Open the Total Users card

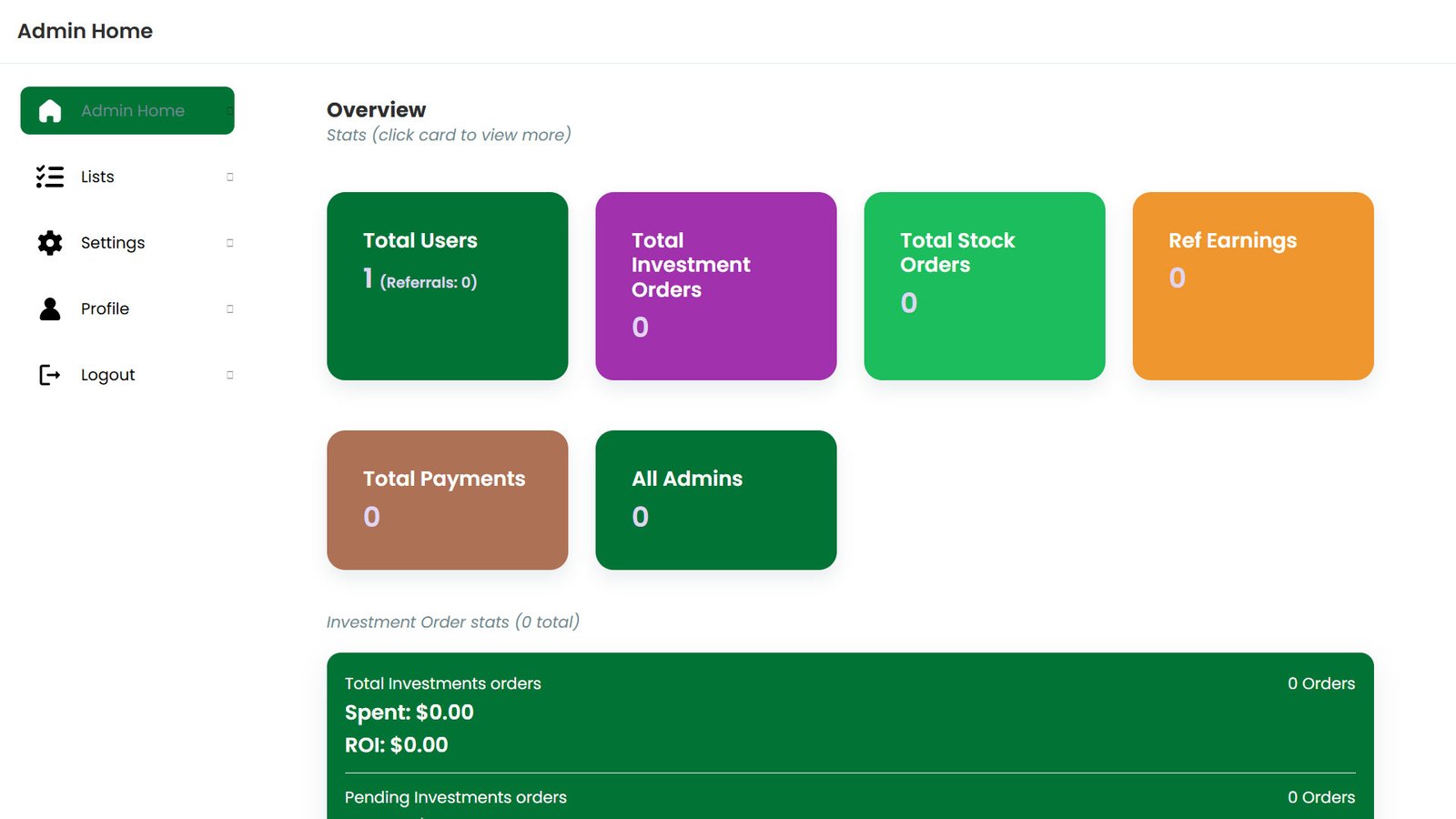(448, 286)
